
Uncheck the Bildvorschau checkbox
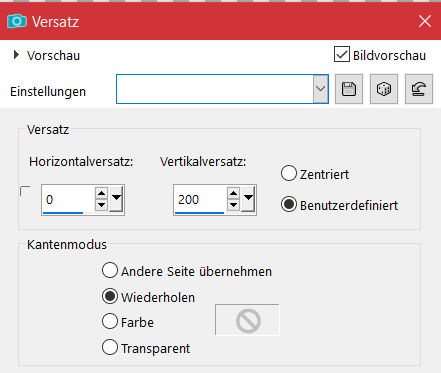(342, 54)
